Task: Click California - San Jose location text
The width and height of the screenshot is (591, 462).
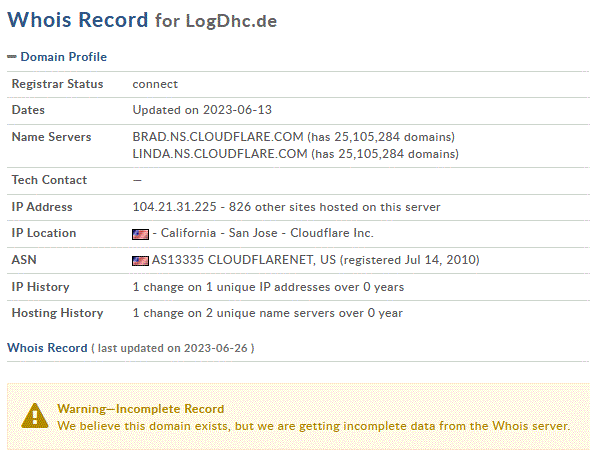Action: (x=219, y=233)
